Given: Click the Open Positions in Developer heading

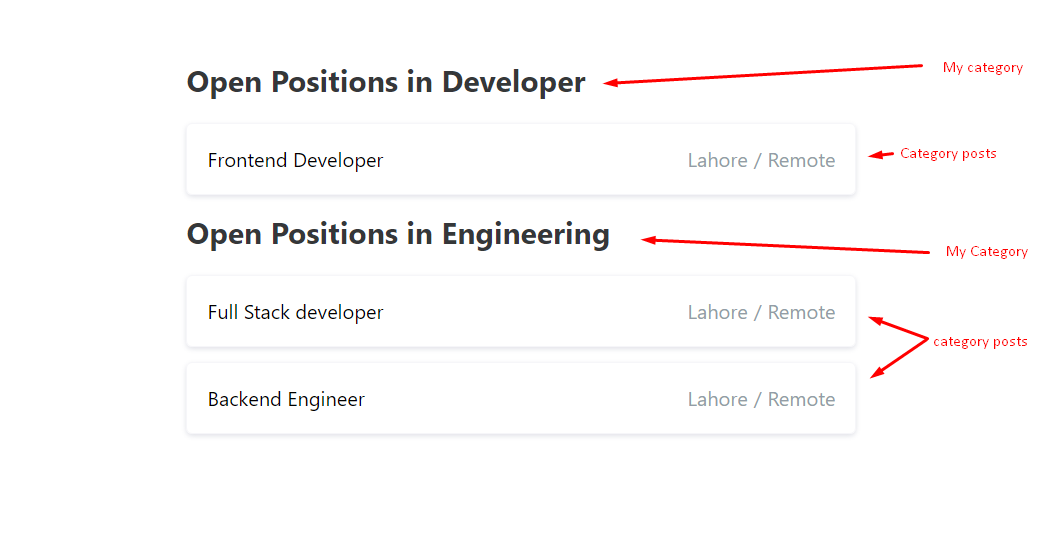Looking at the screenshot, I should pos(386,82).
